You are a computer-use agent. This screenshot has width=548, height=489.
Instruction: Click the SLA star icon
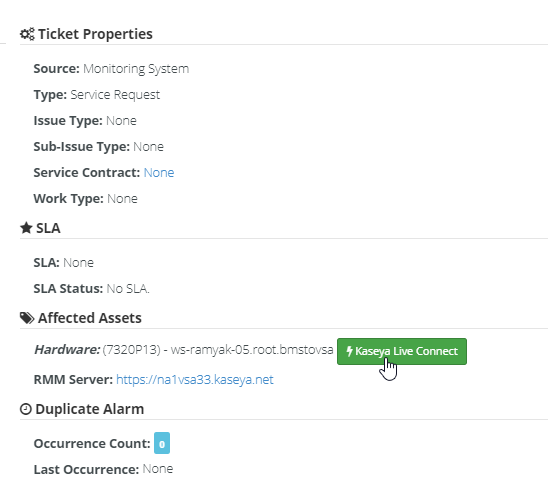tap(26, 228)
